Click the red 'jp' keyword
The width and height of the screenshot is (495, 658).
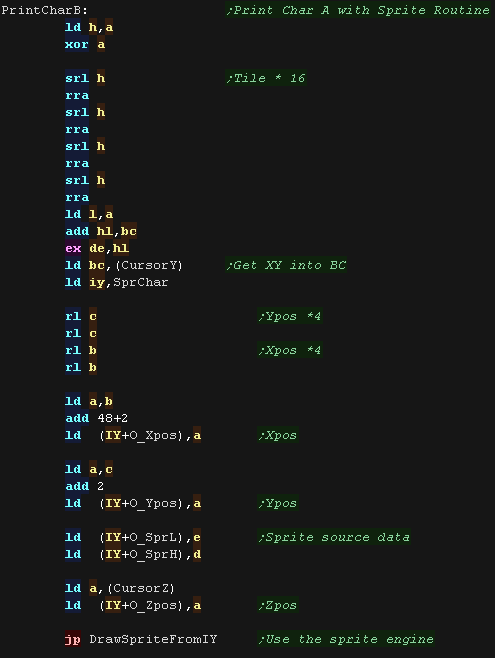[73, 639]
